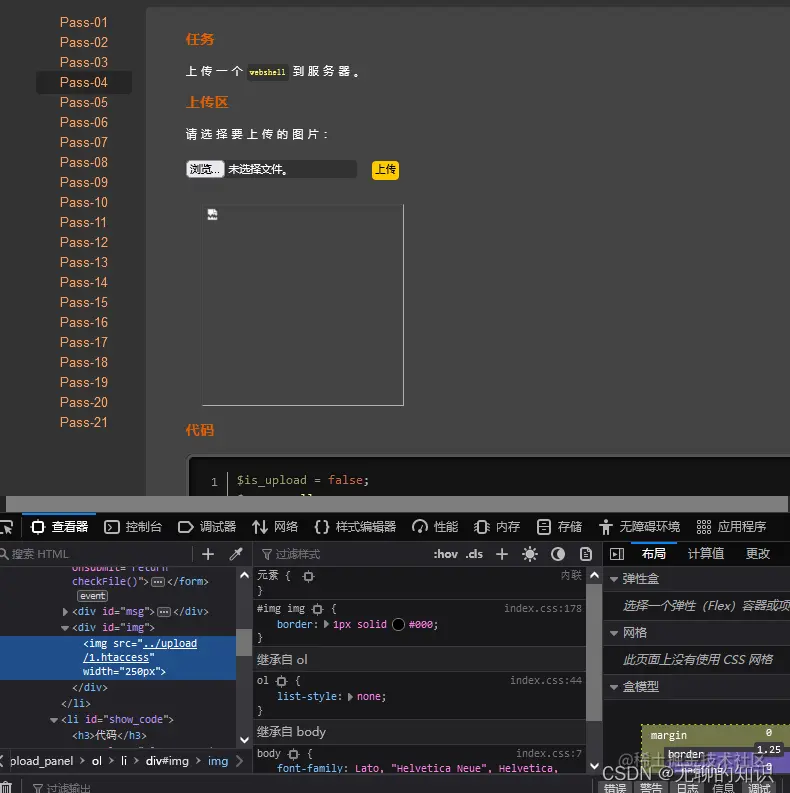
Task: Open the 存储 storage tab
Action: (559, 527)
